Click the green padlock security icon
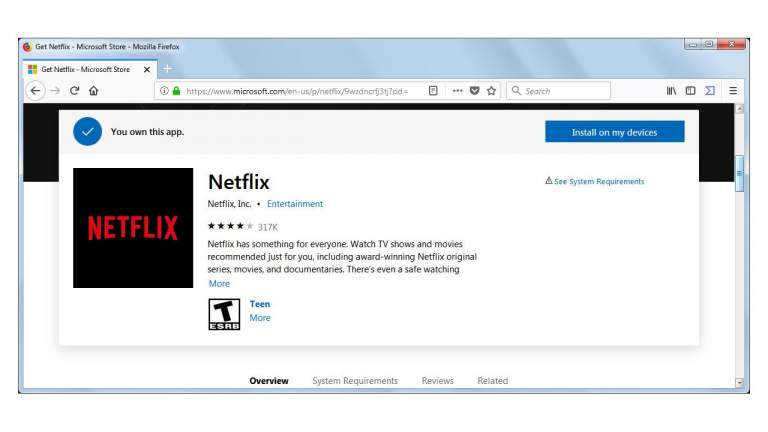Viewport: 768px width, 432px height. (176, 91)
